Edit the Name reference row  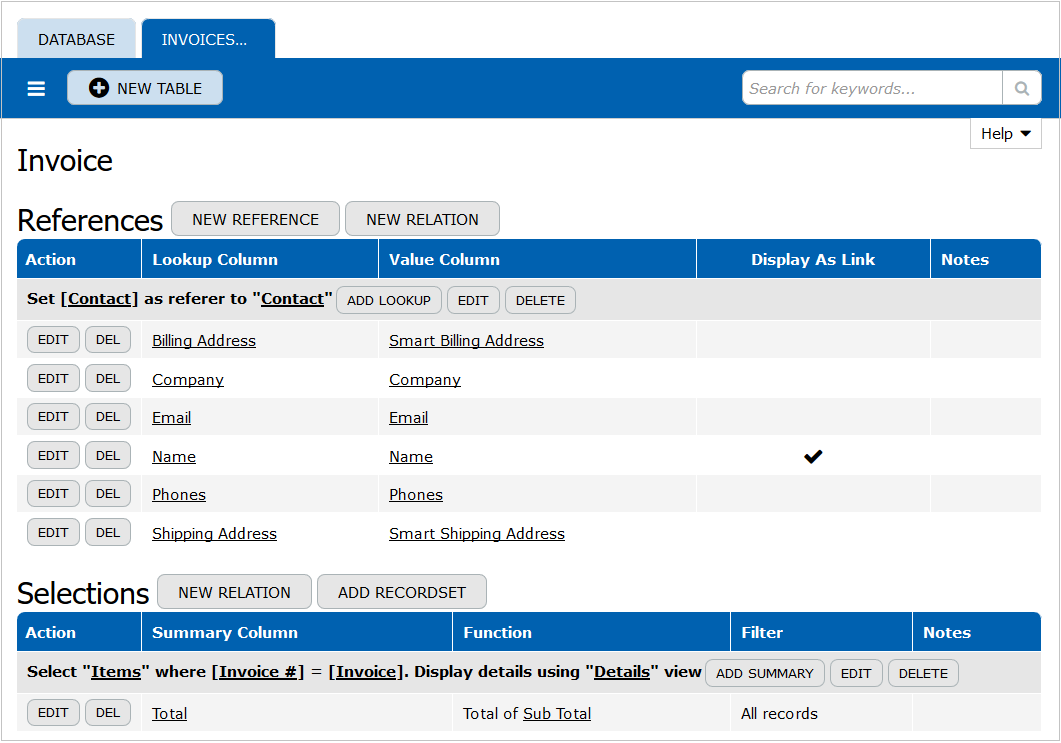tap(53, 455)
